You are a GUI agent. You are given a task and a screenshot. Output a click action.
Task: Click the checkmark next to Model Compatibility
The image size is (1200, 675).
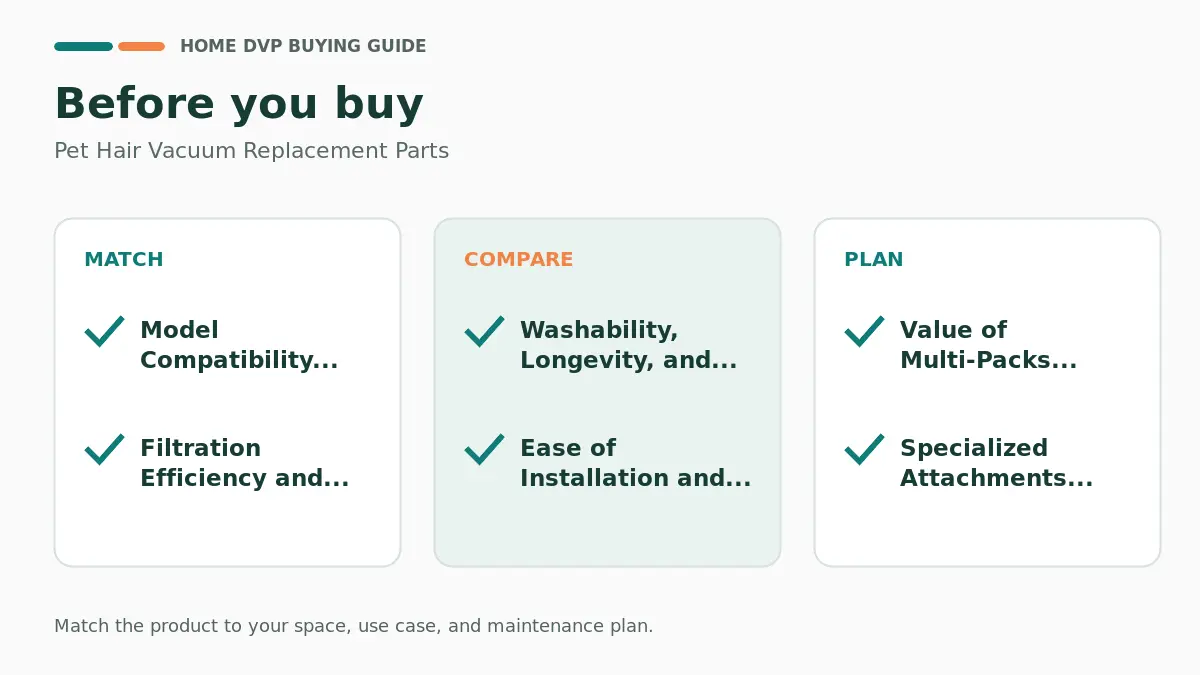click(x=105, y=331)
